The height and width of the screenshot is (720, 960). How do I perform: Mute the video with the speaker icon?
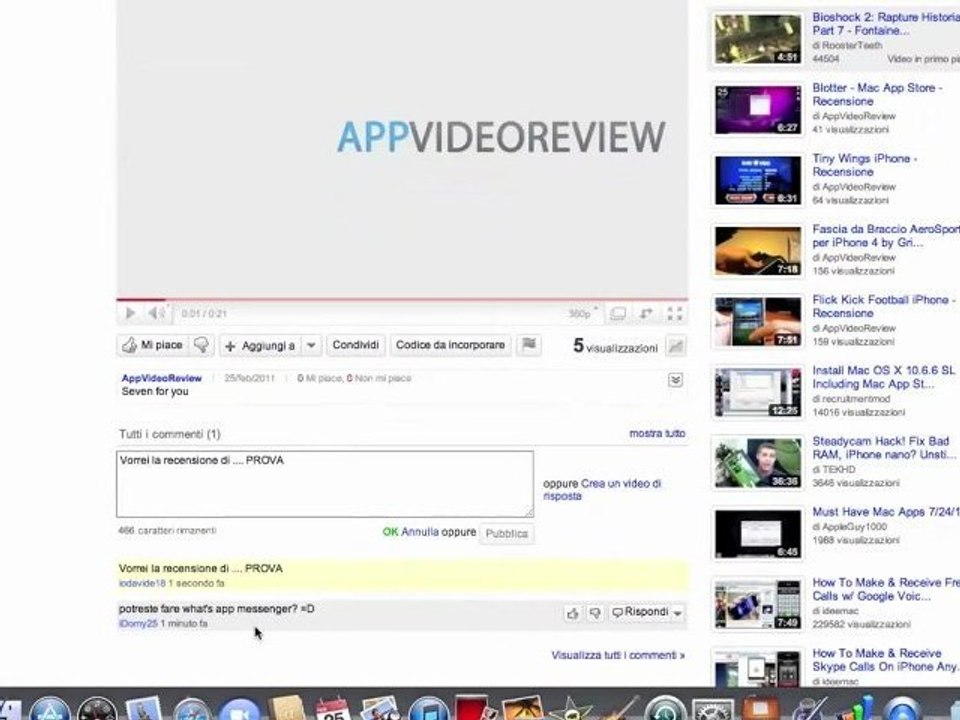pos(156,313)
